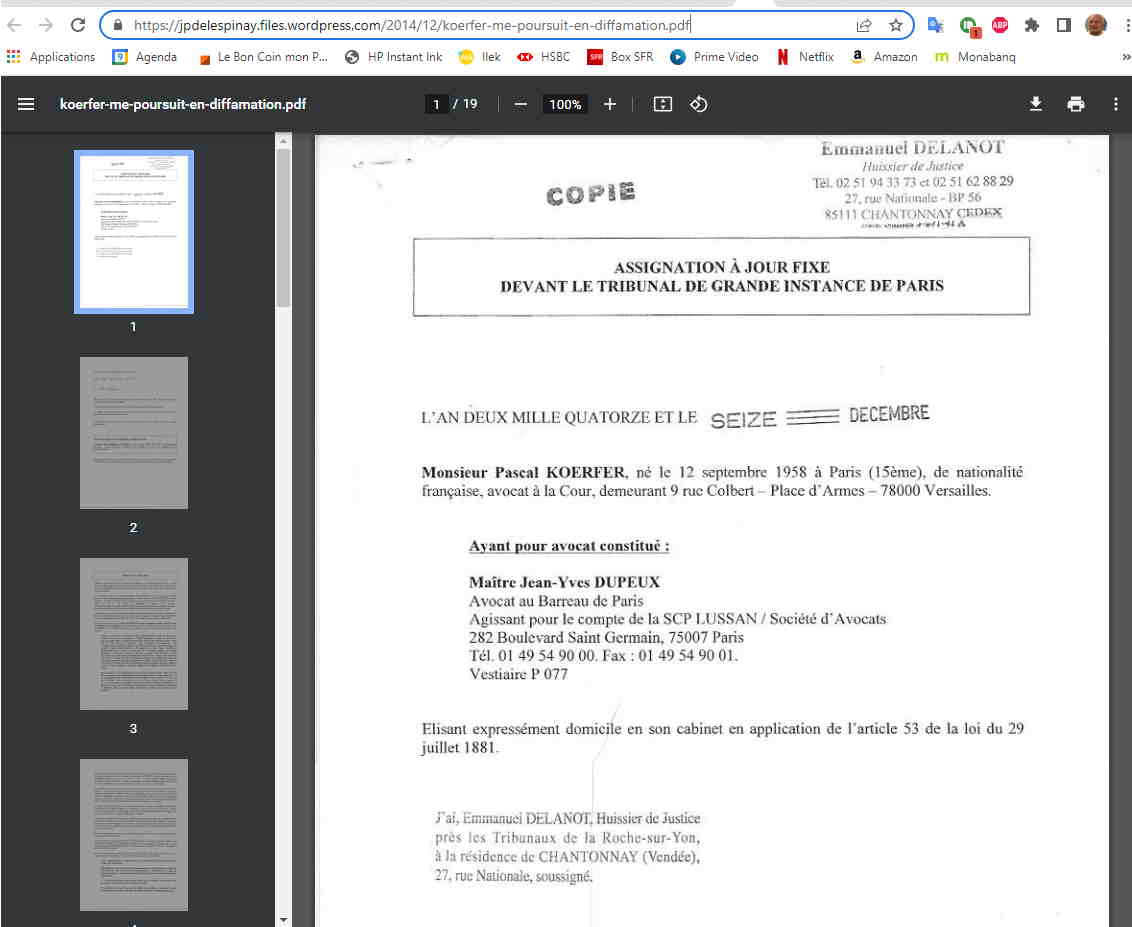Screen dimensions: 1132x927
Task: Click the page number input field
Action: (x=435, y=104)
